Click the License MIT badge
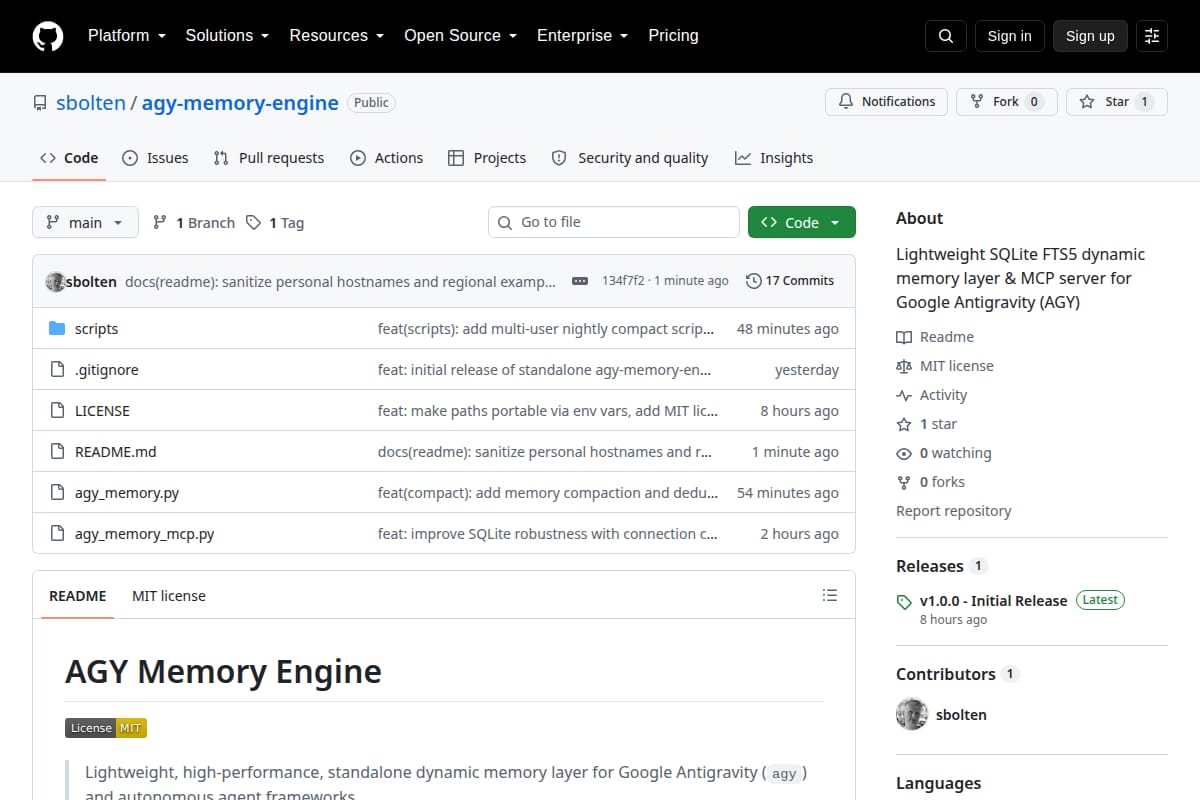The height and width of the screenshot is (800, 1200). click(x=106, y=728)
